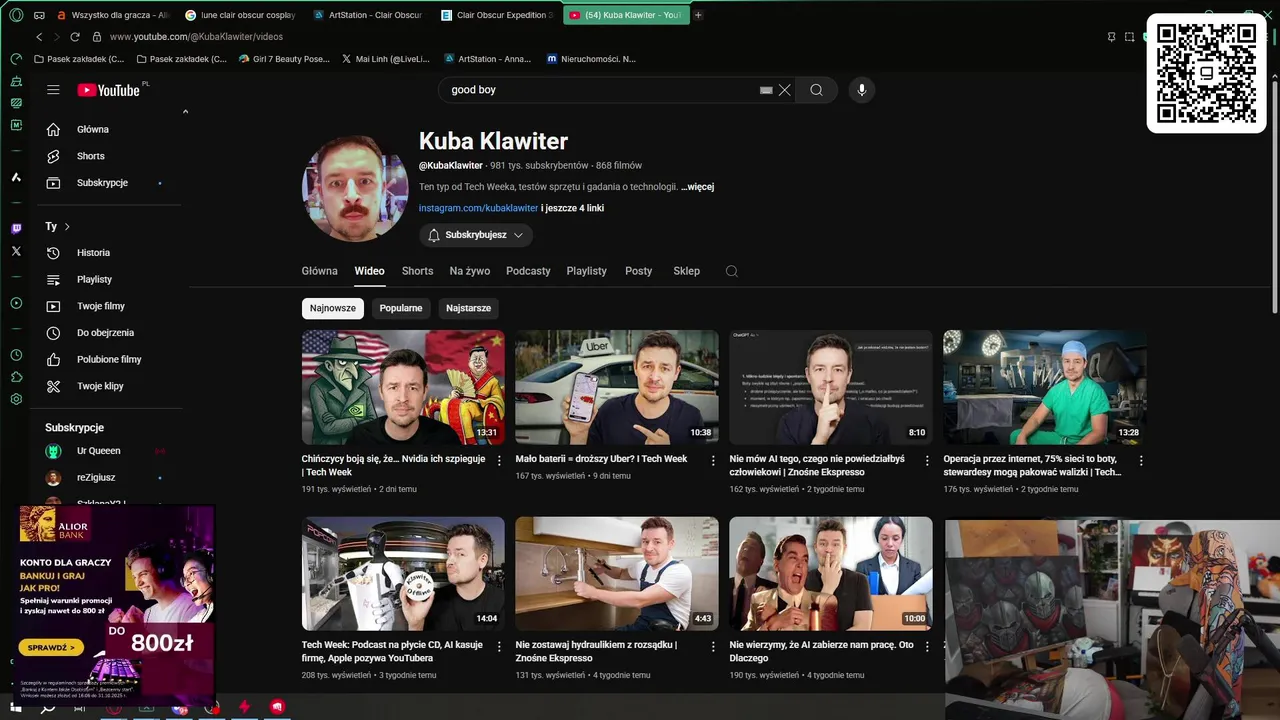Expand the 'Ty' section chevron
The height and width of the screenshot is (720, 1280).
coord(67,227)
